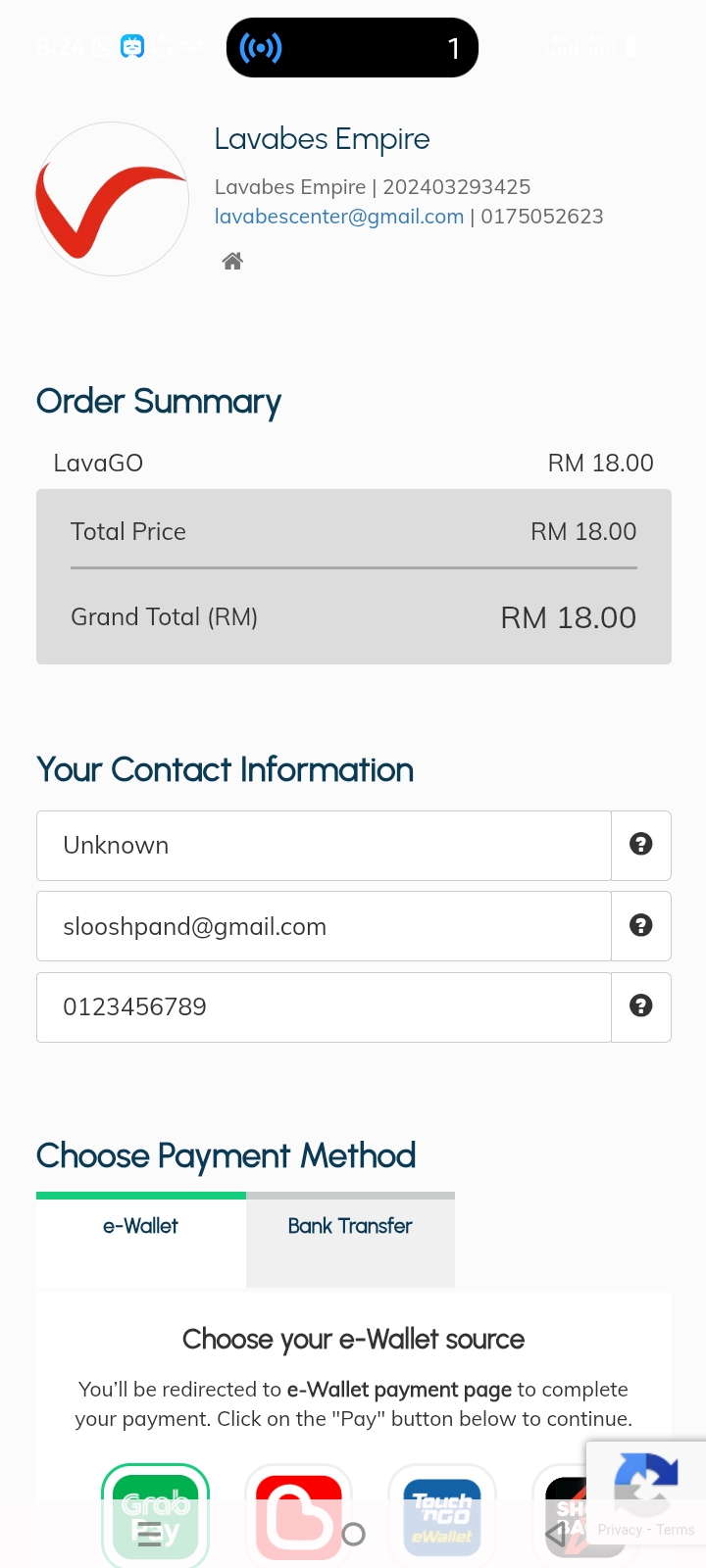This screenshot has width=706, height=1568.
Task: Click the help icon beside phone number field
Action: (x=641, y=1006)
